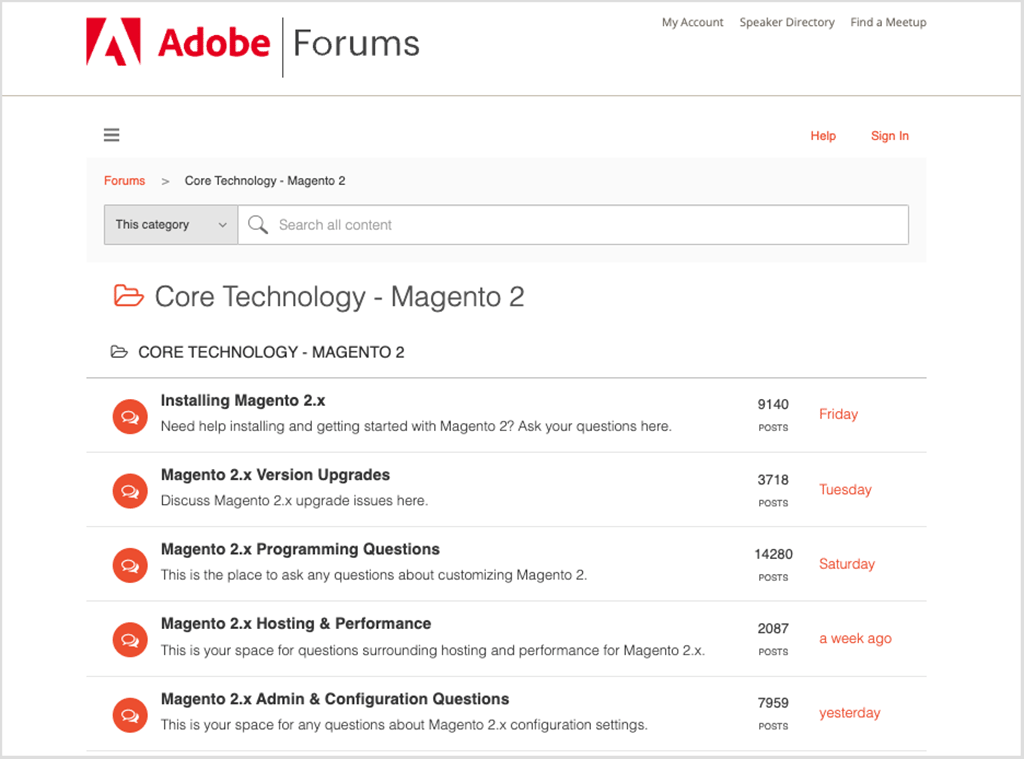1024x759 pixels.
Task: Click chat icon for Admin & Configuration Questions
Action: (130, 715)
